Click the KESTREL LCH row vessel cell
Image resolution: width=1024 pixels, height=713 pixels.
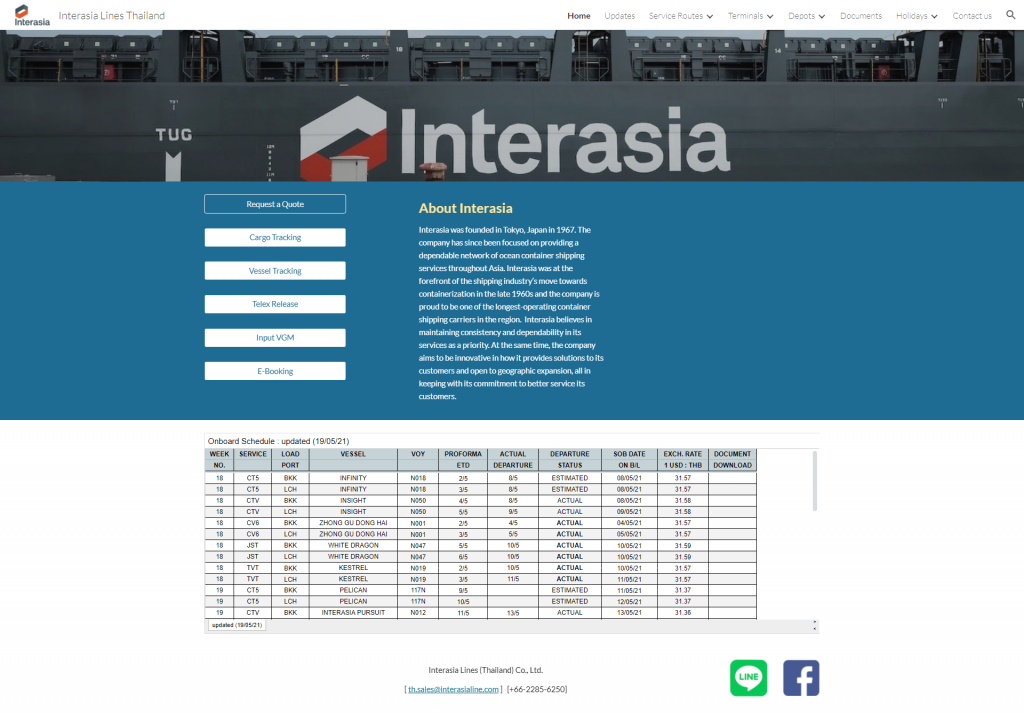coord(353,578)
